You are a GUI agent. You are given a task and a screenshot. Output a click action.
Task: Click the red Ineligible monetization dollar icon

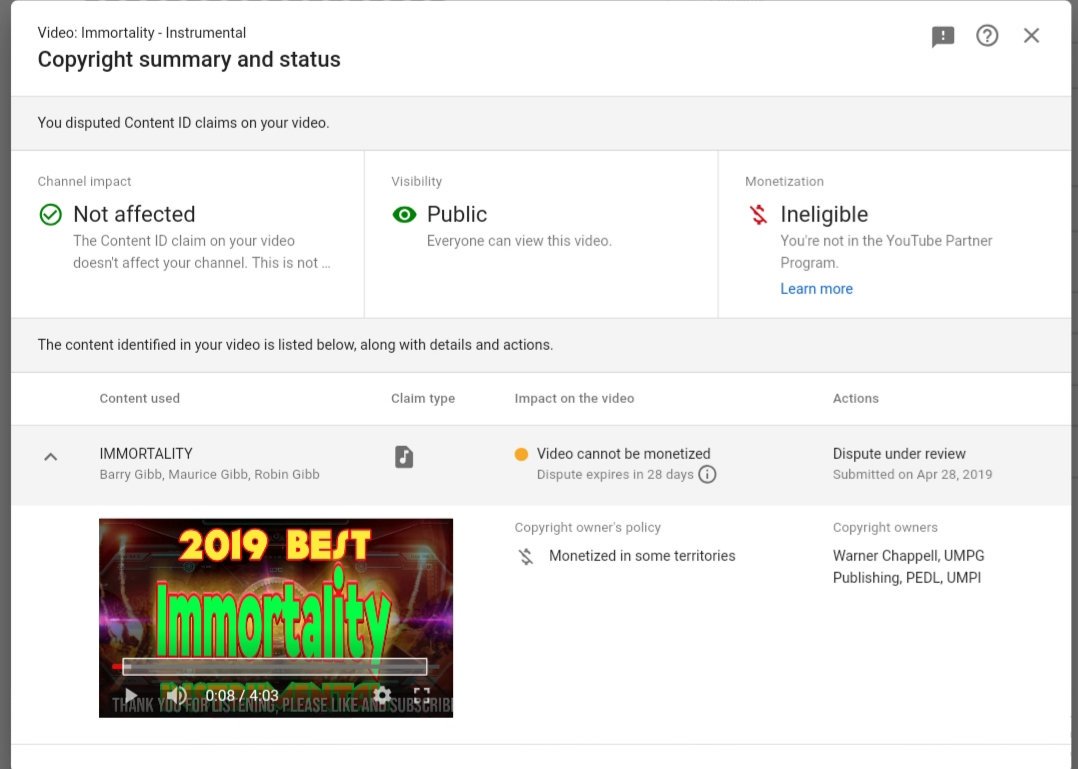tap(758, 214)
